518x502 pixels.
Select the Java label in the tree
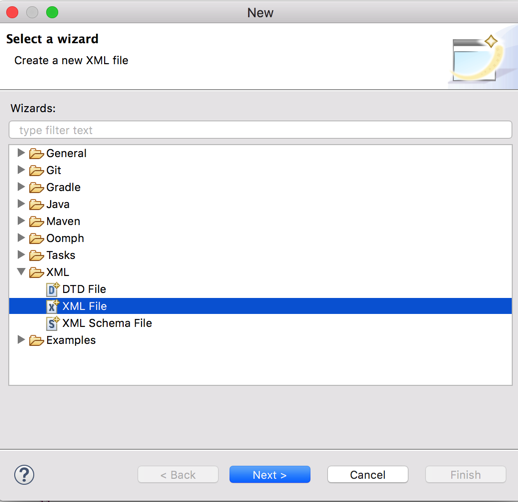[58, 204]
